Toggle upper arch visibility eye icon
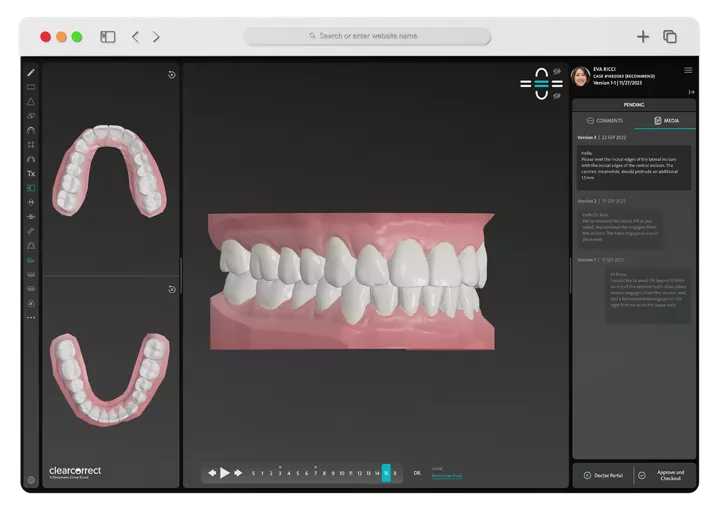This screenshot has width=720, height=513. click(556, 72)
